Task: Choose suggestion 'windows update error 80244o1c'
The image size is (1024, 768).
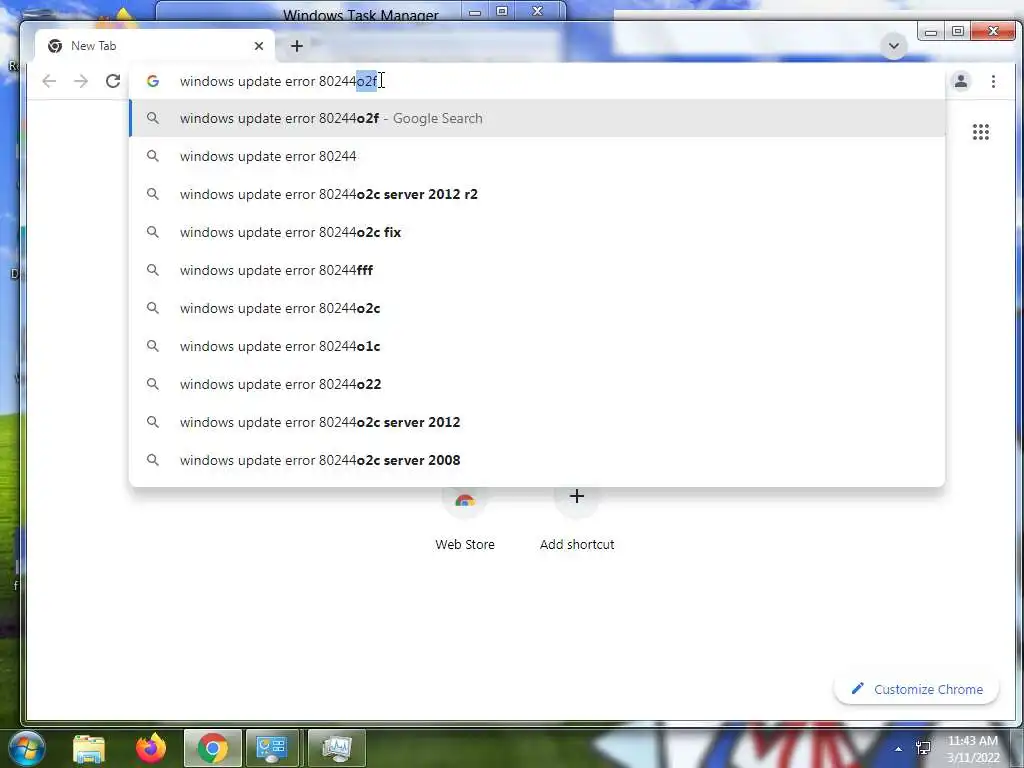Action: click(x=537, y=346)
